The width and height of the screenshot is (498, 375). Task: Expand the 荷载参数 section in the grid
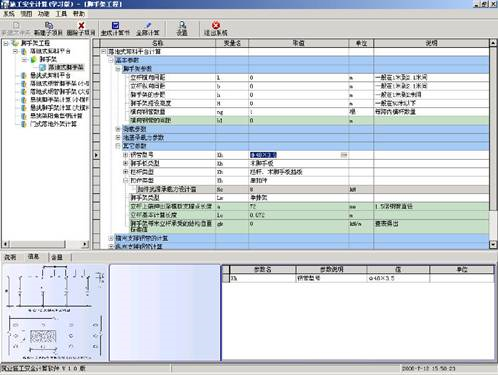coord(118,129)
